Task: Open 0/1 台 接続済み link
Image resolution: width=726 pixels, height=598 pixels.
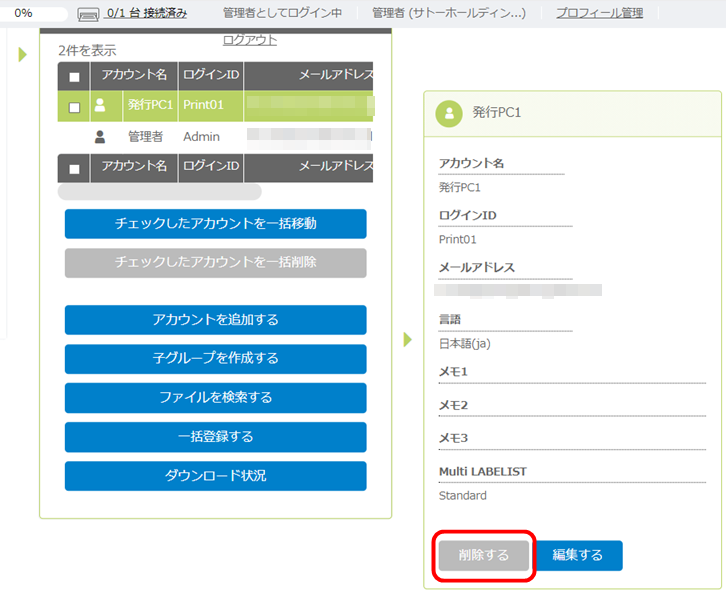Action: tap(147, 13)
